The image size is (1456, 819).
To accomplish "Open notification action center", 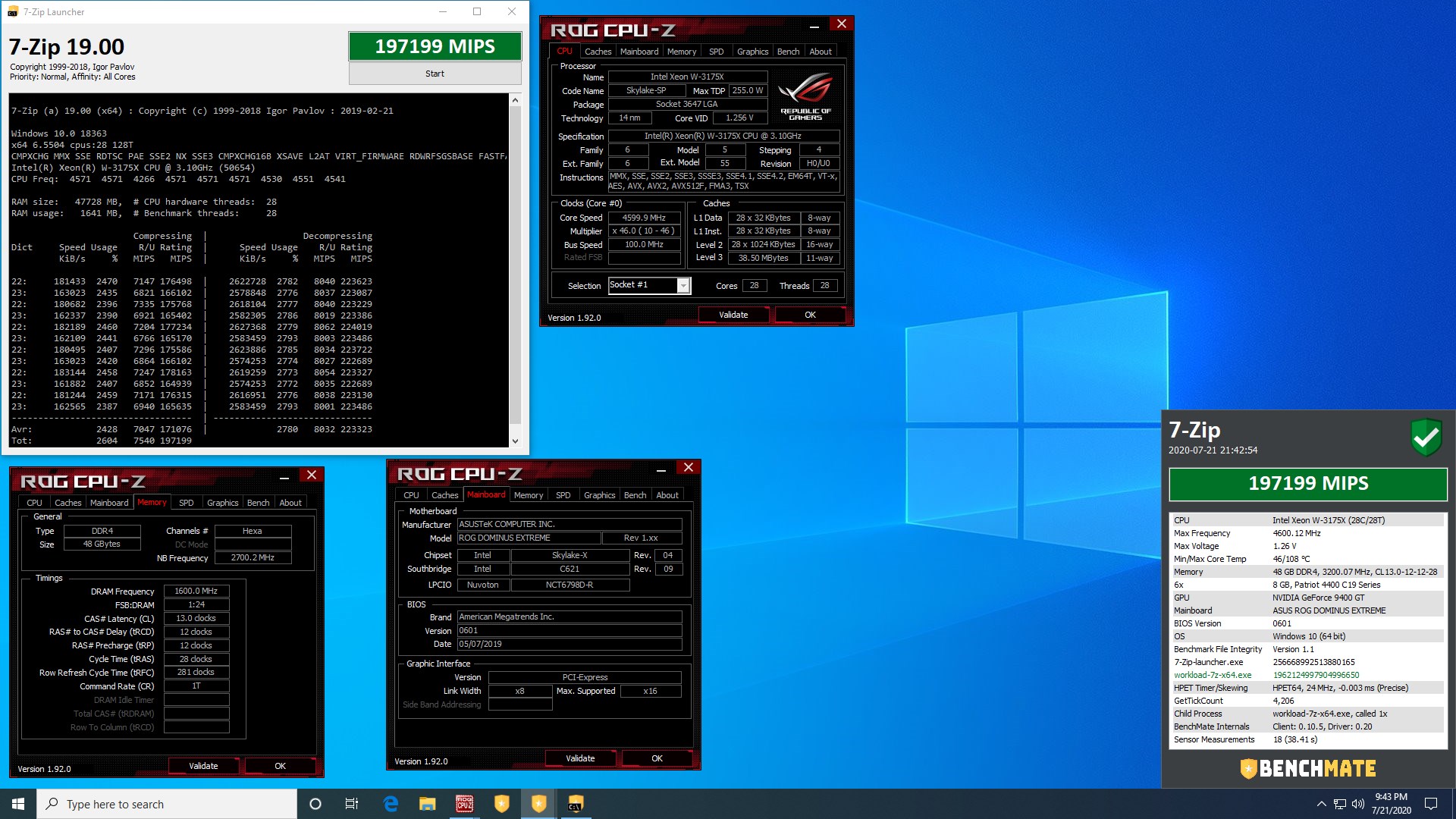I will 1431,804.
